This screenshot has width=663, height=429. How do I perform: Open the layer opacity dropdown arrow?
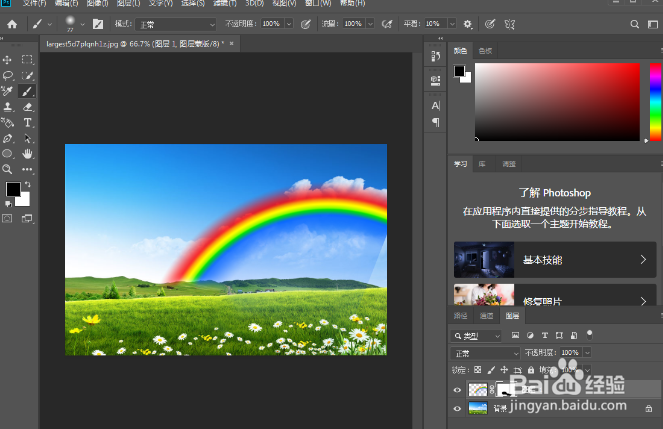[x=587, y=352]
